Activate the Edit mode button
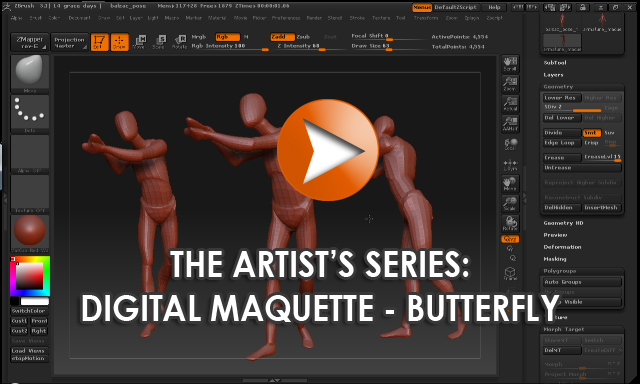This screenshot has height=384, width=640. pos(99,42)
